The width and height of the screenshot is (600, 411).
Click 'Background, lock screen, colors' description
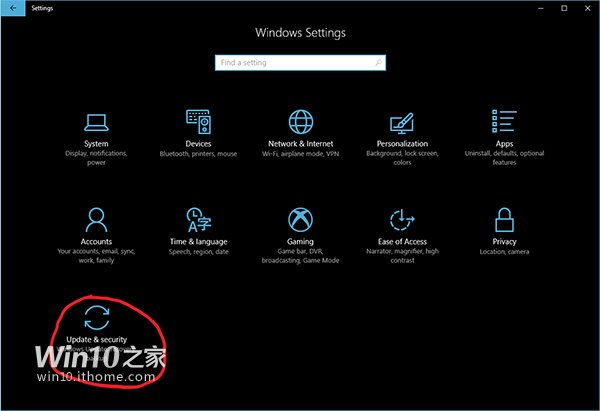coord(402,158)
